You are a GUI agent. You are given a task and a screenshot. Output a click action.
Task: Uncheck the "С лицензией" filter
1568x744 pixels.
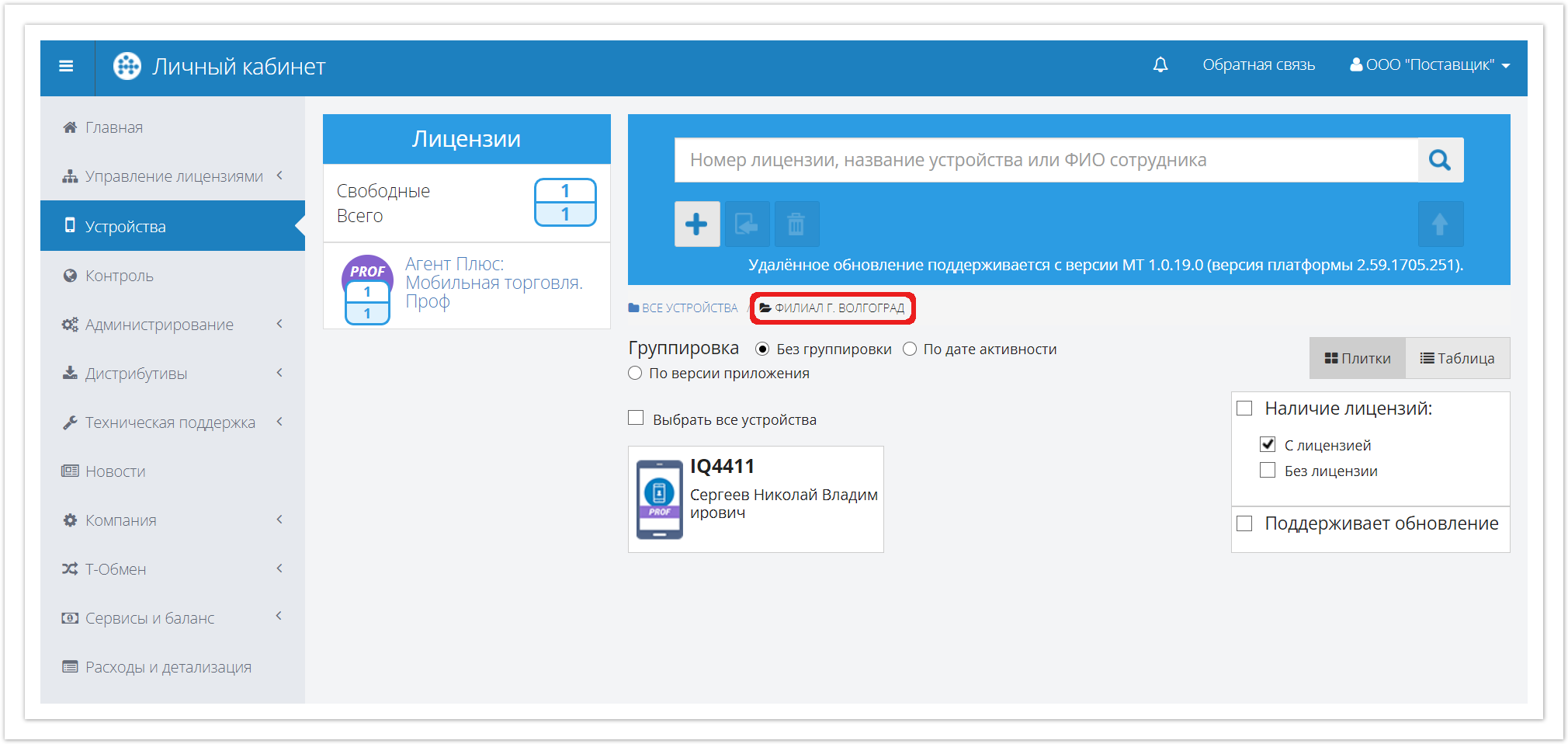click(1268, 444)
